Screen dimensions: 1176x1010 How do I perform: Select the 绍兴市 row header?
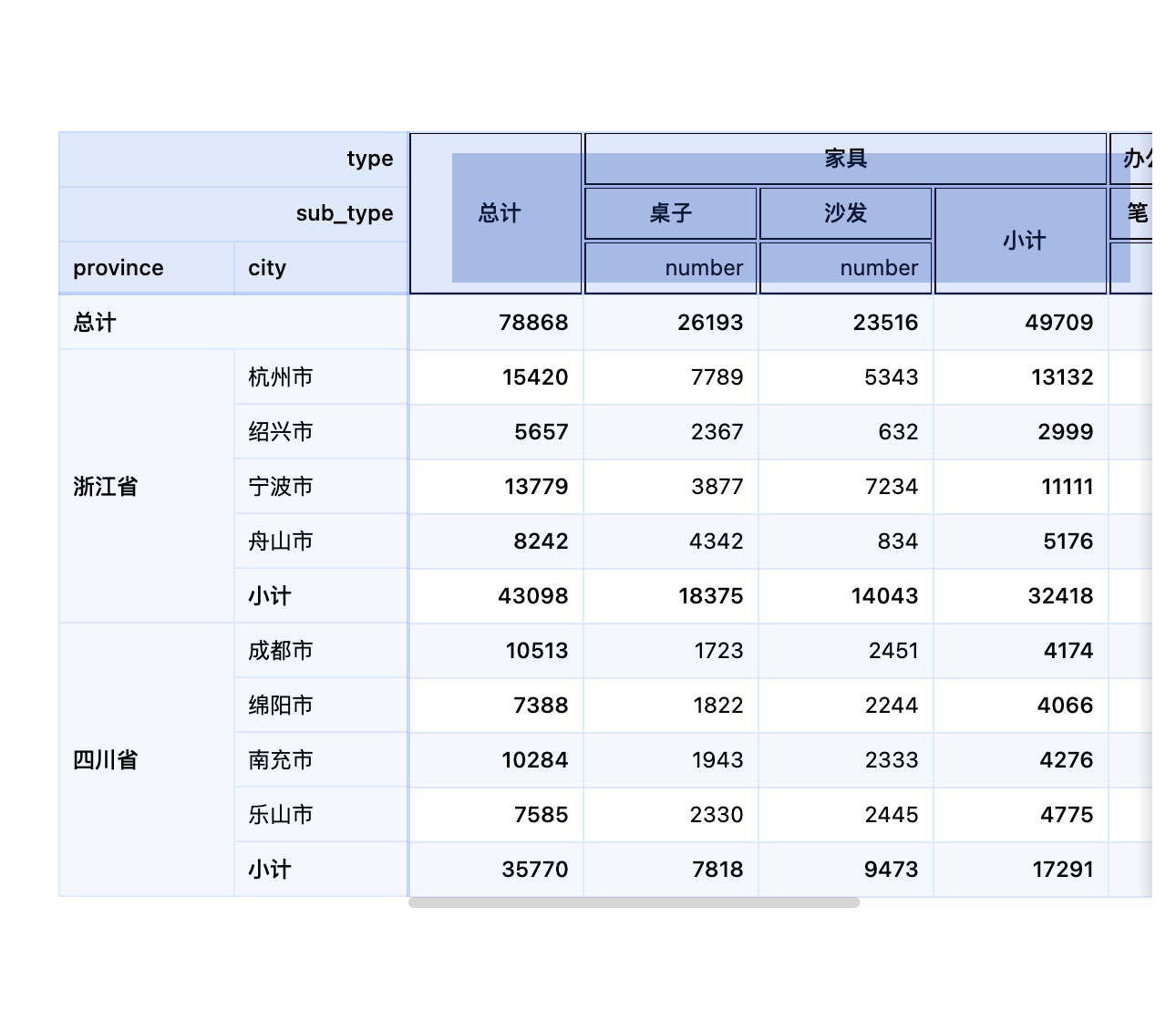pos(321,432)
